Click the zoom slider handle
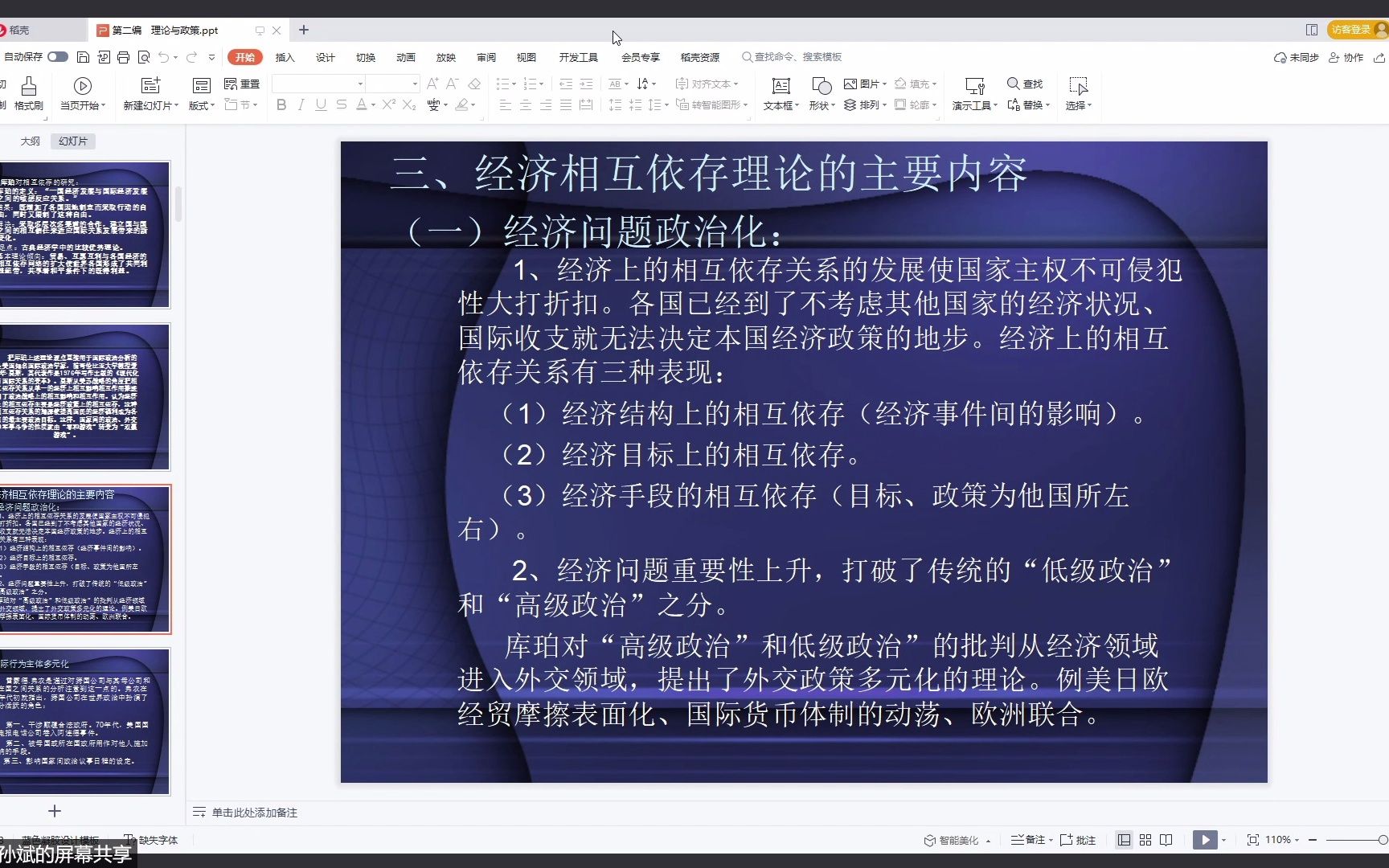 coord(1383,840)
